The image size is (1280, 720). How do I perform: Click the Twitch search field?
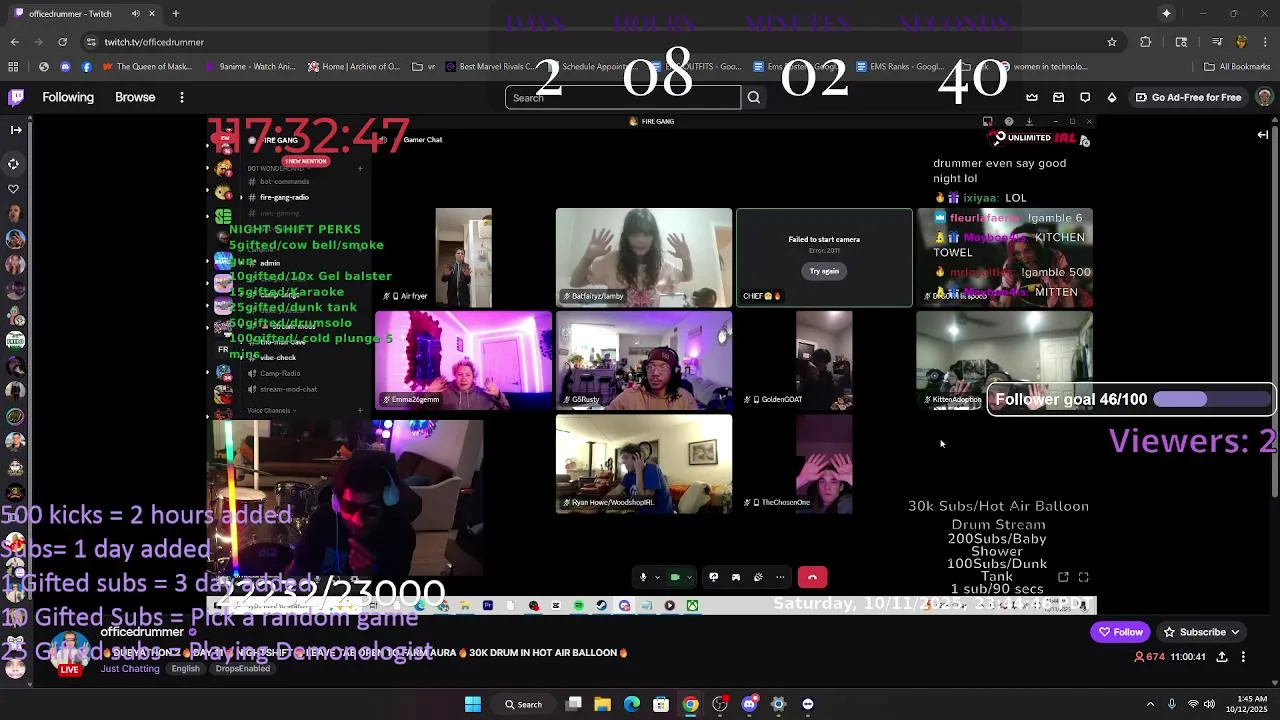[623, 97]
